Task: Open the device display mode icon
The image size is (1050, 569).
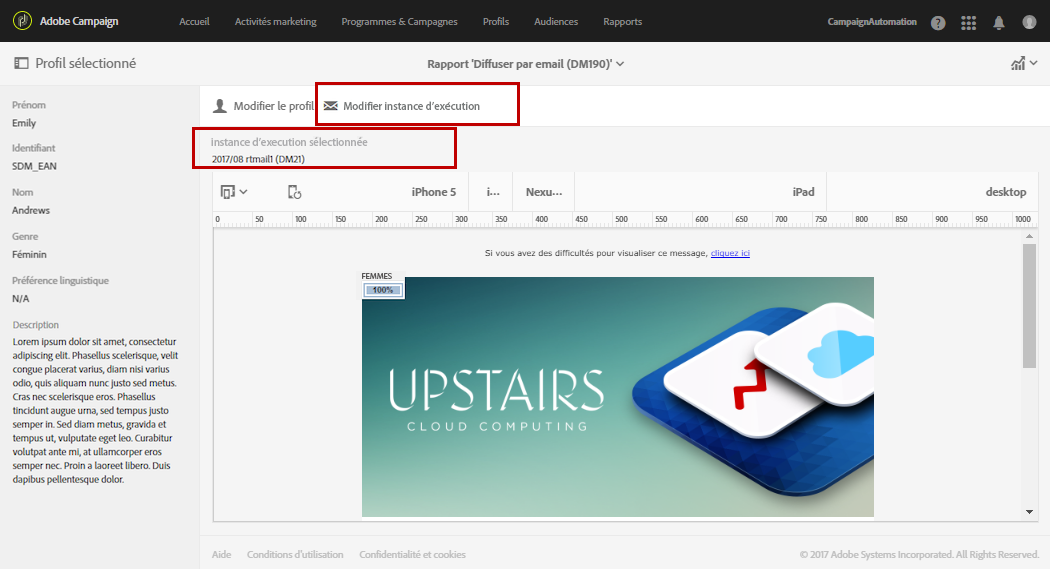Action: [x=228, y=192]
